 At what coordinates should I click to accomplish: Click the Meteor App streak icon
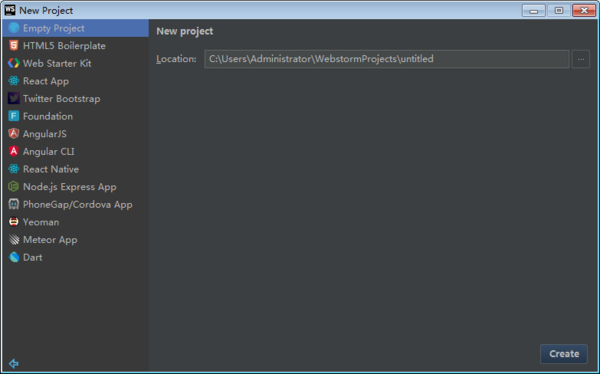coord(14,239)
